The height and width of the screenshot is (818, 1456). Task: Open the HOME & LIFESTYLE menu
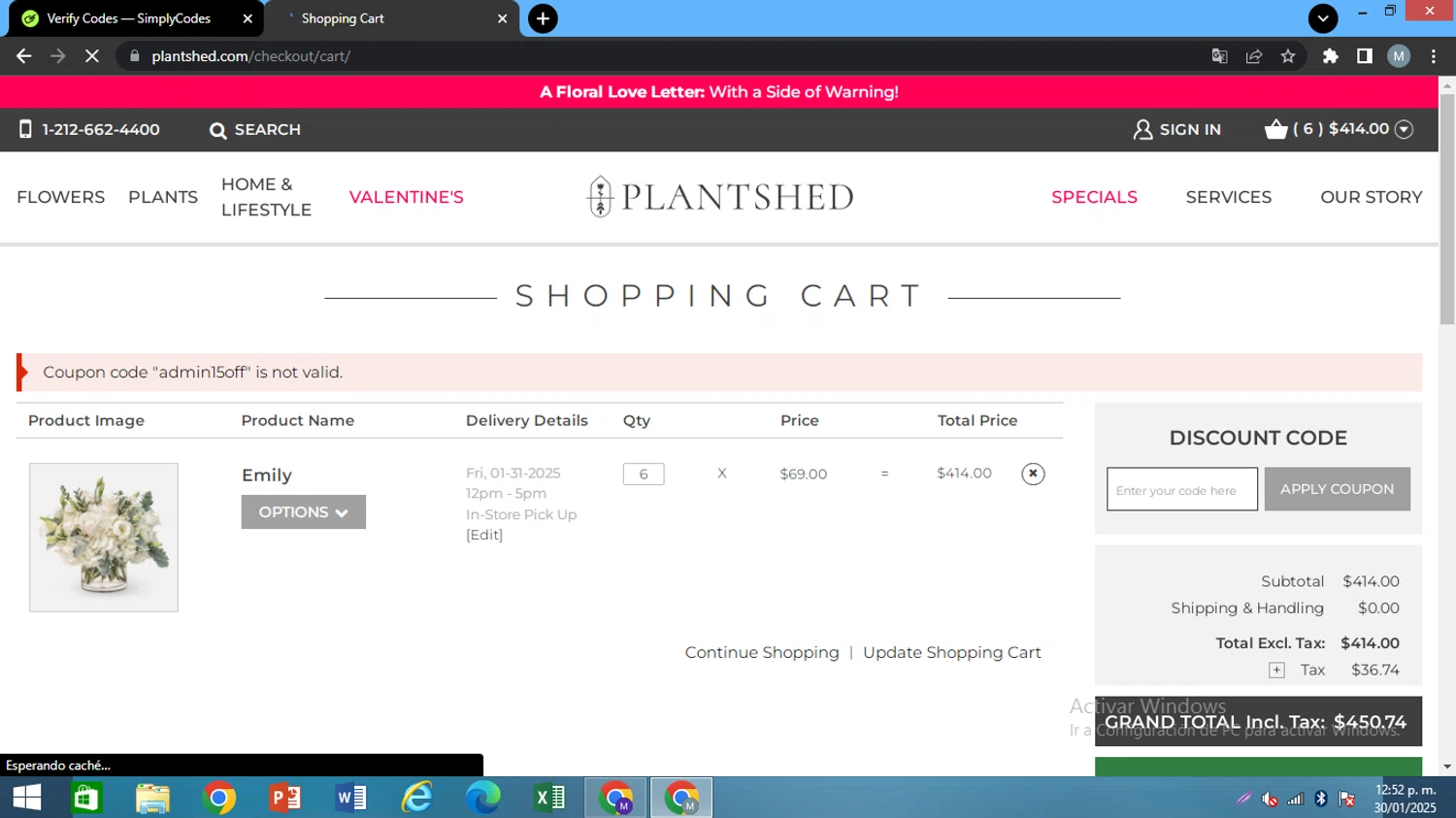pos(266,197)
